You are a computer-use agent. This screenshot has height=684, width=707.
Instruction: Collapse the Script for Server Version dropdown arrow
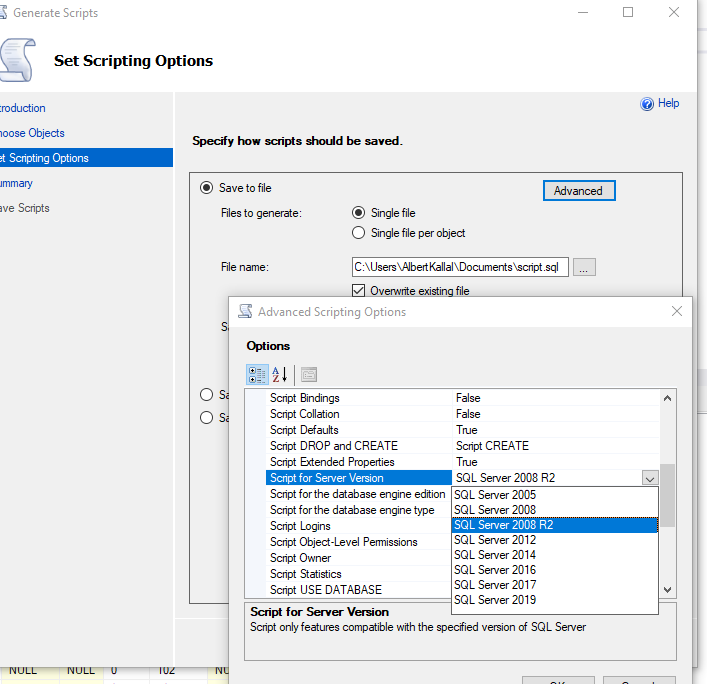[x=650, y=478]
